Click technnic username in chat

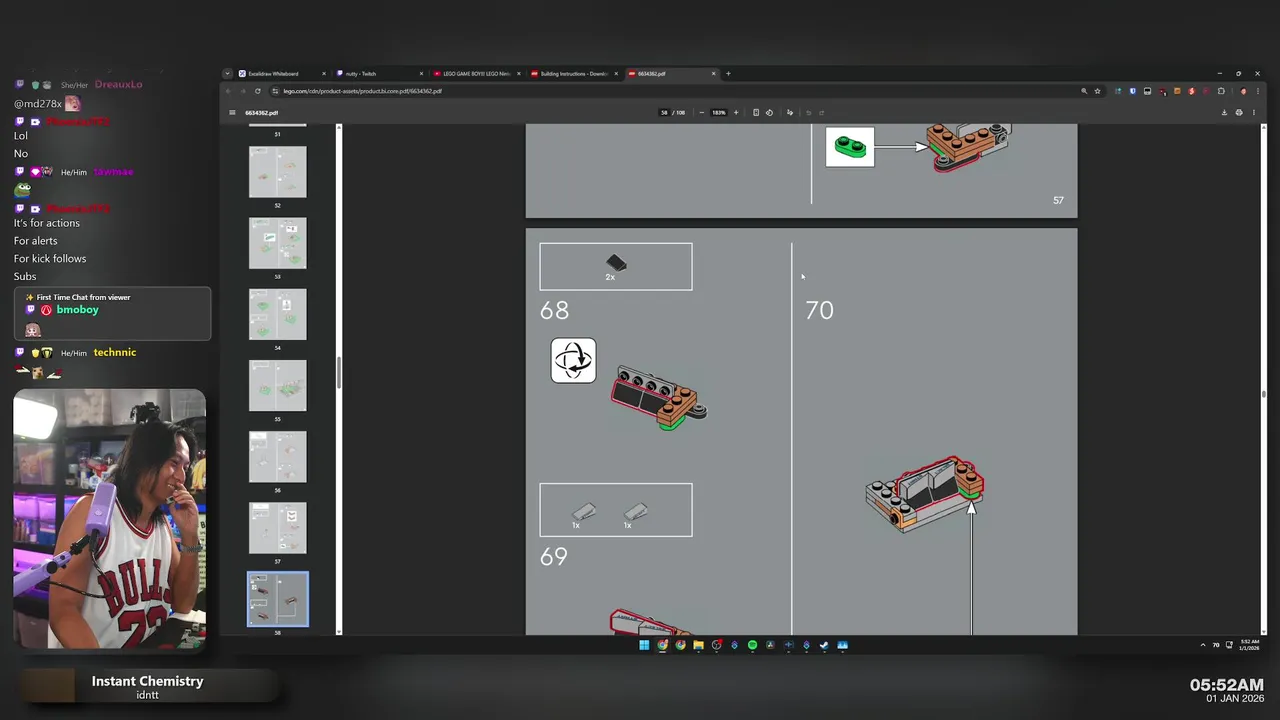click(114, 352)
